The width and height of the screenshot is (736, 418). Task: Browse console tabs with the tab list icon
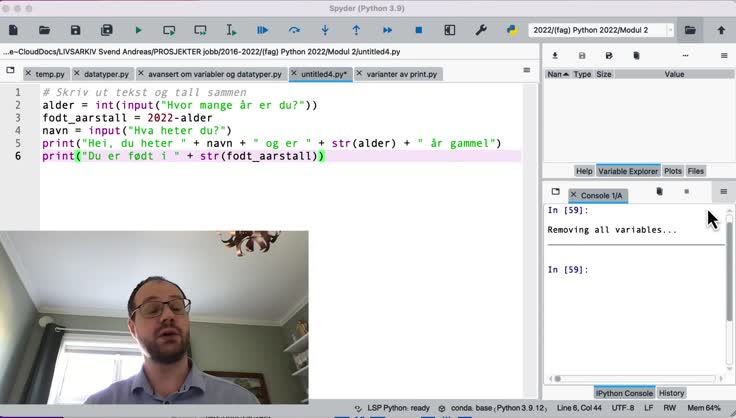[556, 191]
